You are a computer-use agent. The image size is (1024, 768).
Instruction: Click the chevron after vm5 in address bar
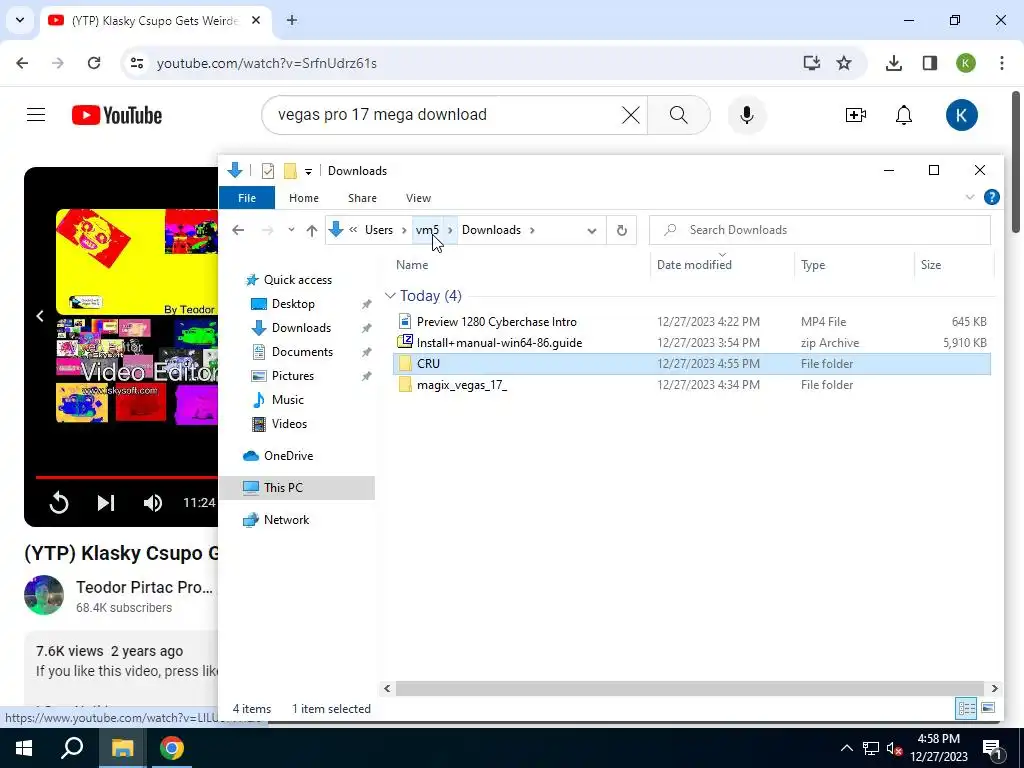tap(450, 230)
